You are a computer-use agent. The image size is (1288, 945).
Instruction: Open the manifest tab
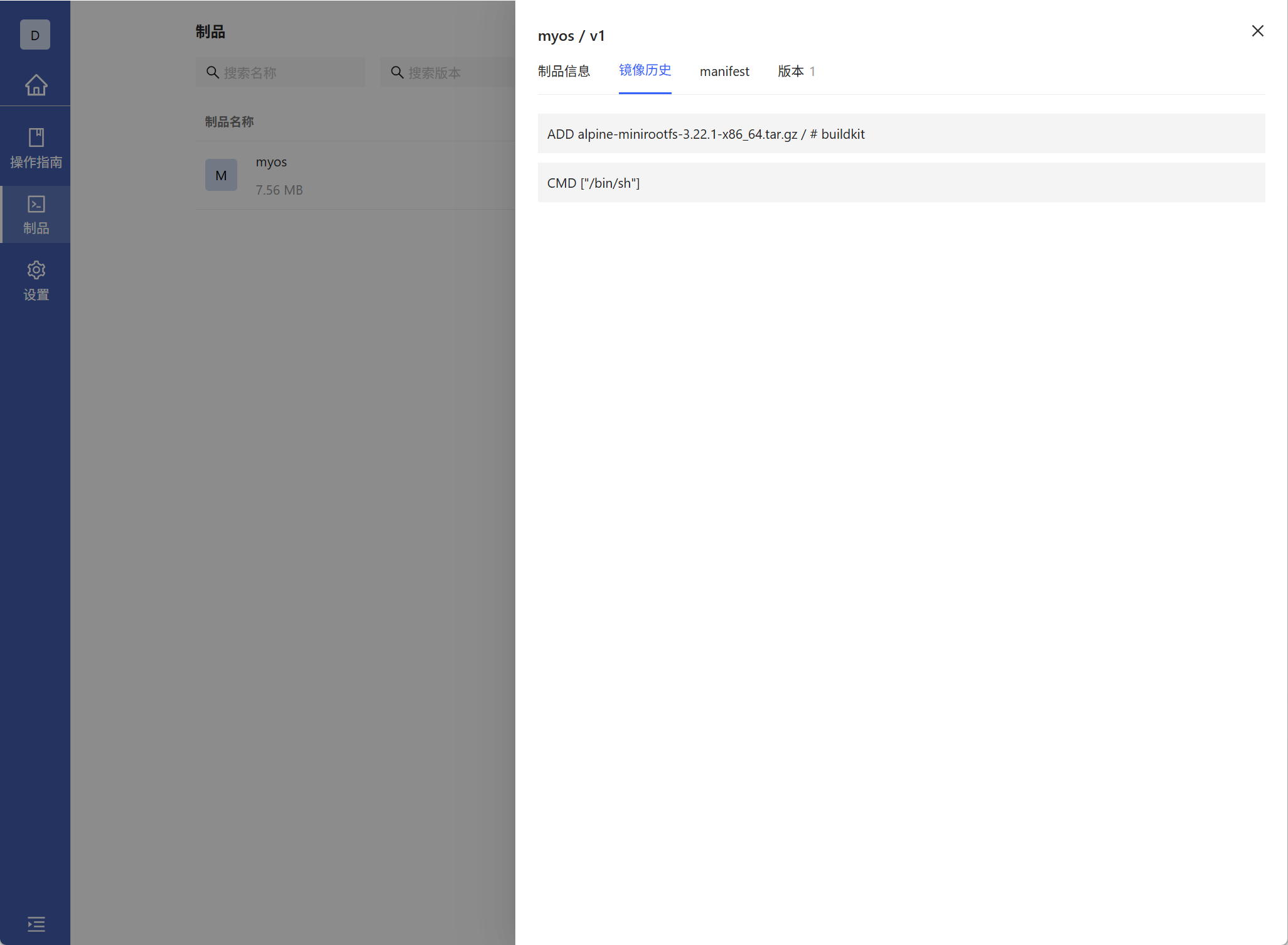click(x=724, y=72)
